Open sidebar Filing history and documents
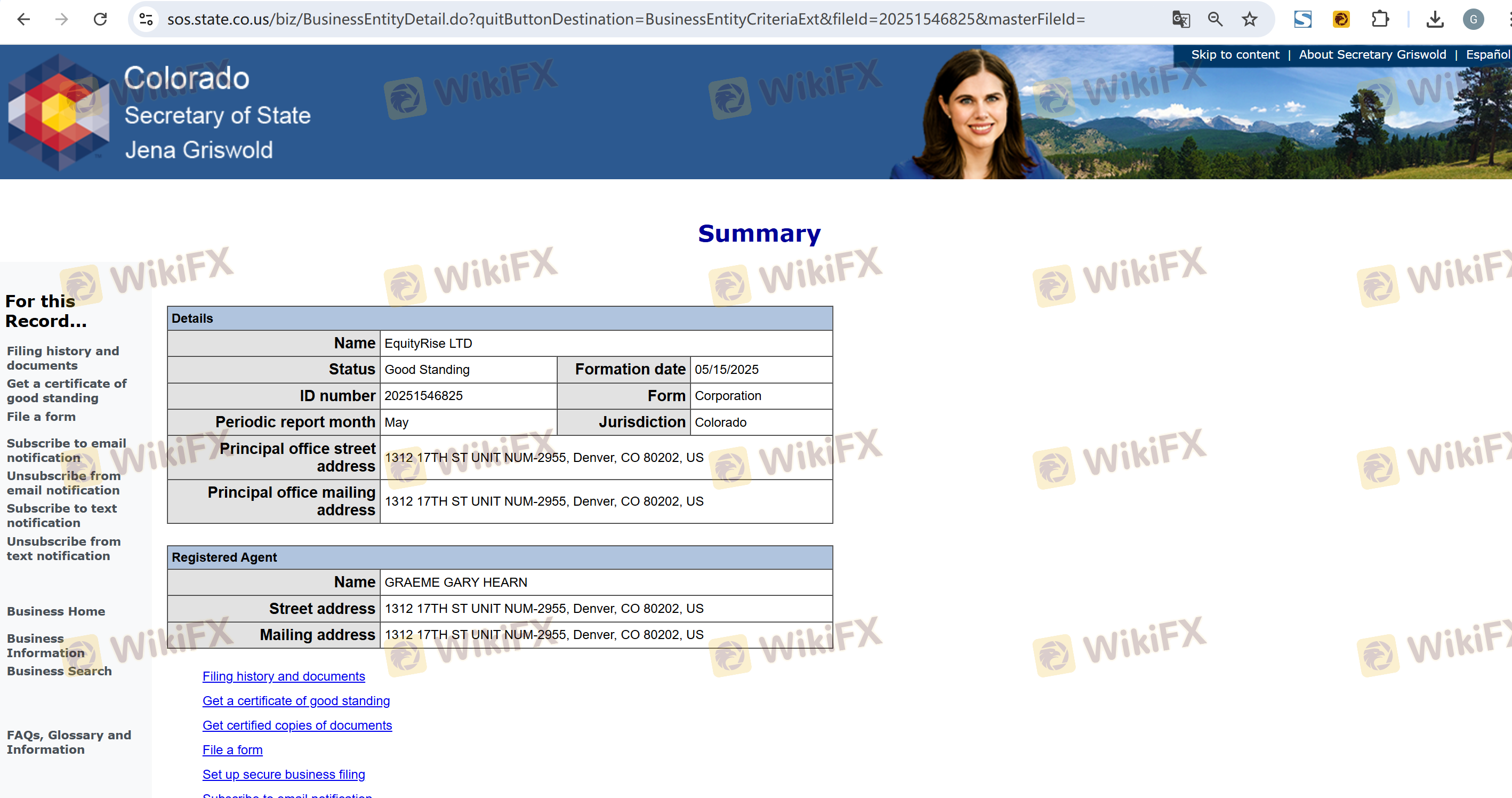The width and height of the screenshot is (1512, 798). point(63,358)
